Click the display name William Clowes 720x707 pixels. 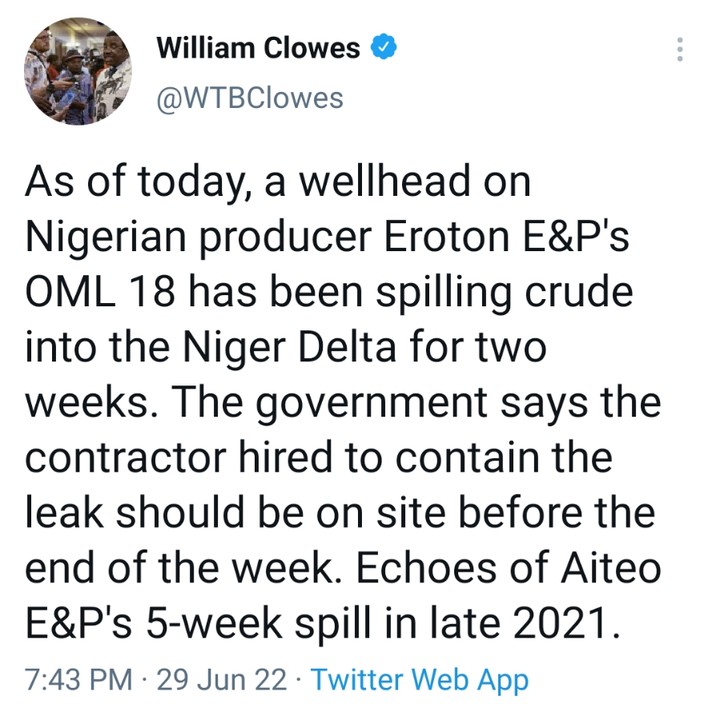click(x=258, y=47)
